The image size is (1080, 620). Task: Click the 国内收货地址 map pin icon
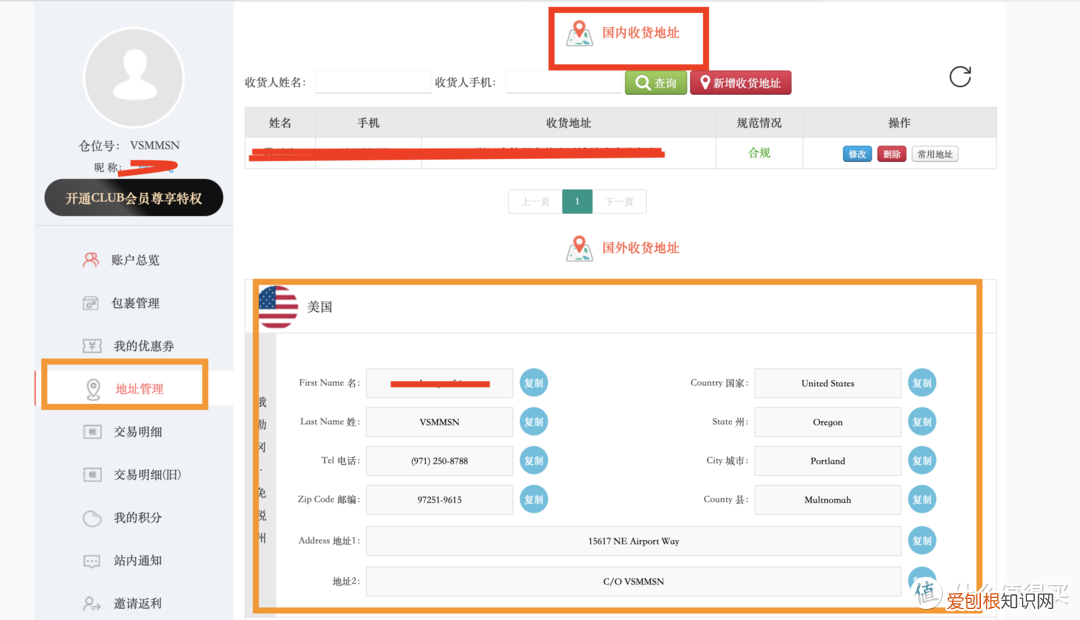point(580,34)
